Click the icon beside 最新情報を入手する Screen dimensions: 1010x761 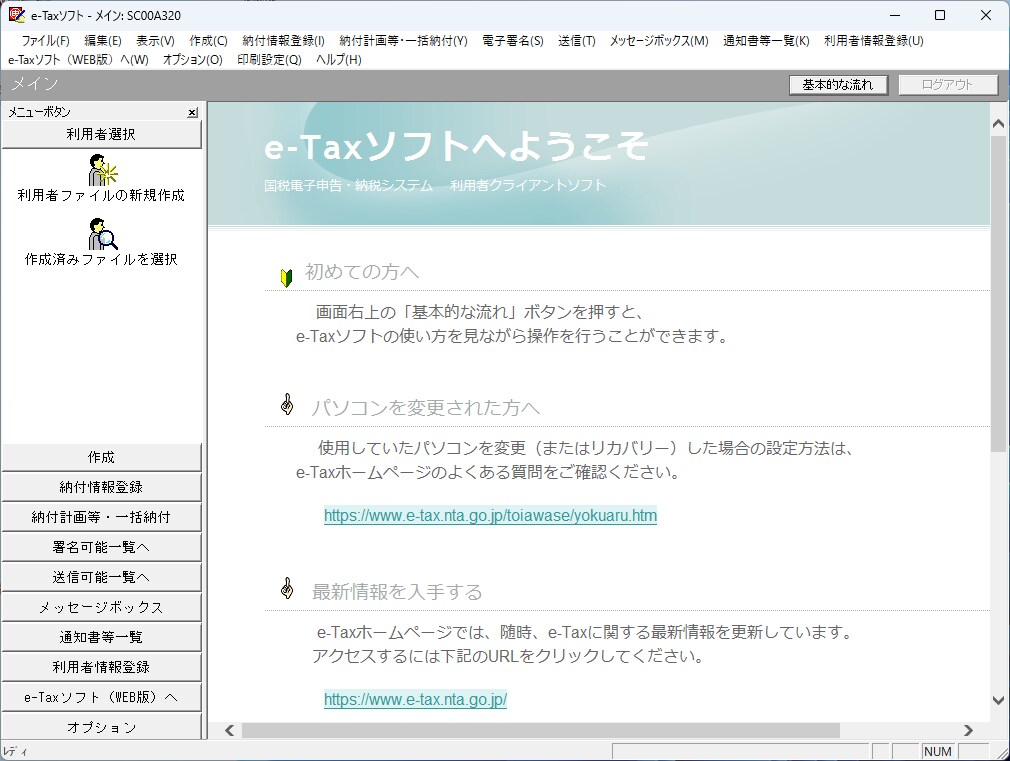coord(287,588)
